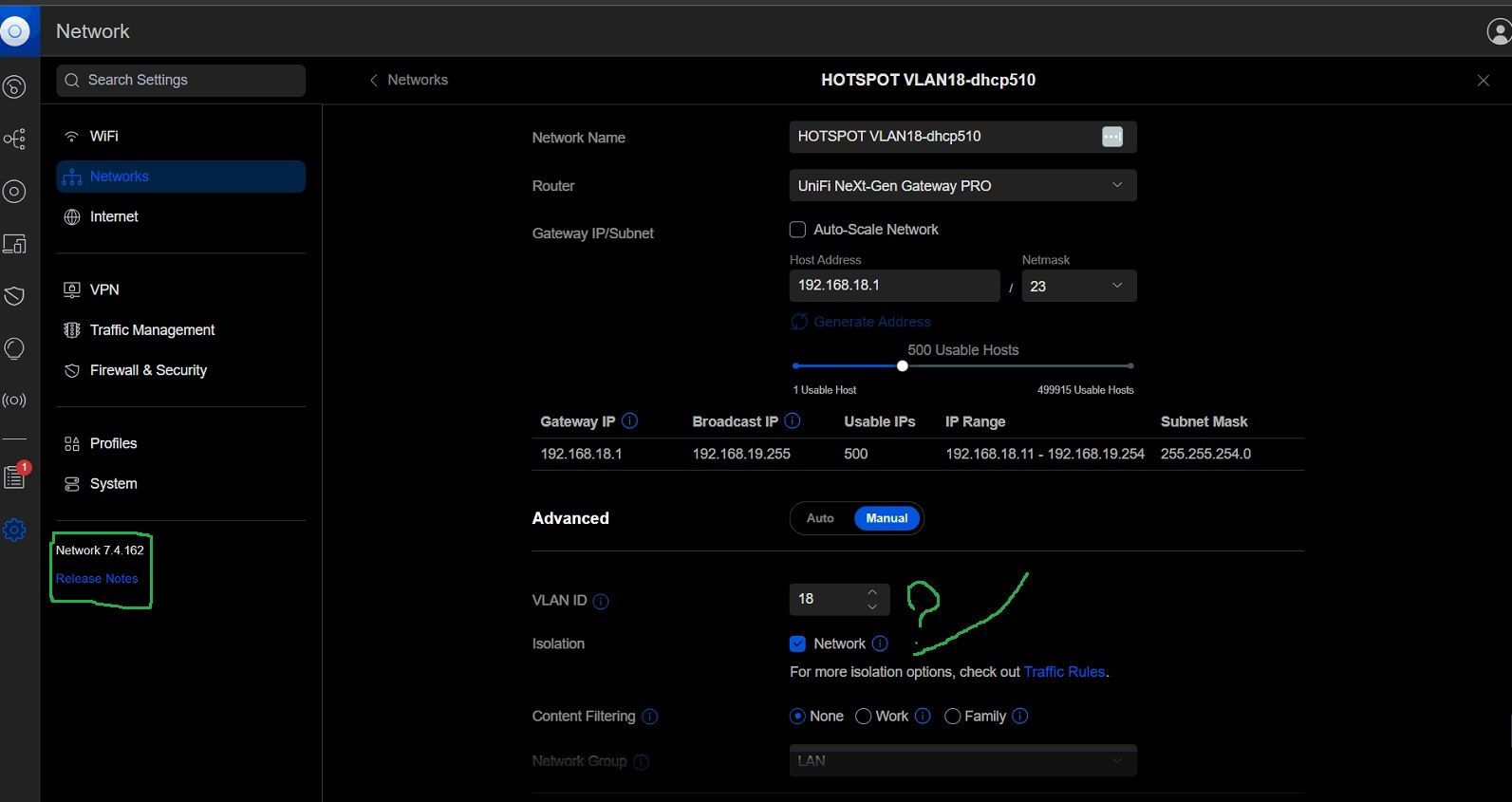Image resolution: width=1512 pixels, height=802 pixels.
Task: Enable the Auto-Scale Network checkbox
Action: tap(798, 230)
